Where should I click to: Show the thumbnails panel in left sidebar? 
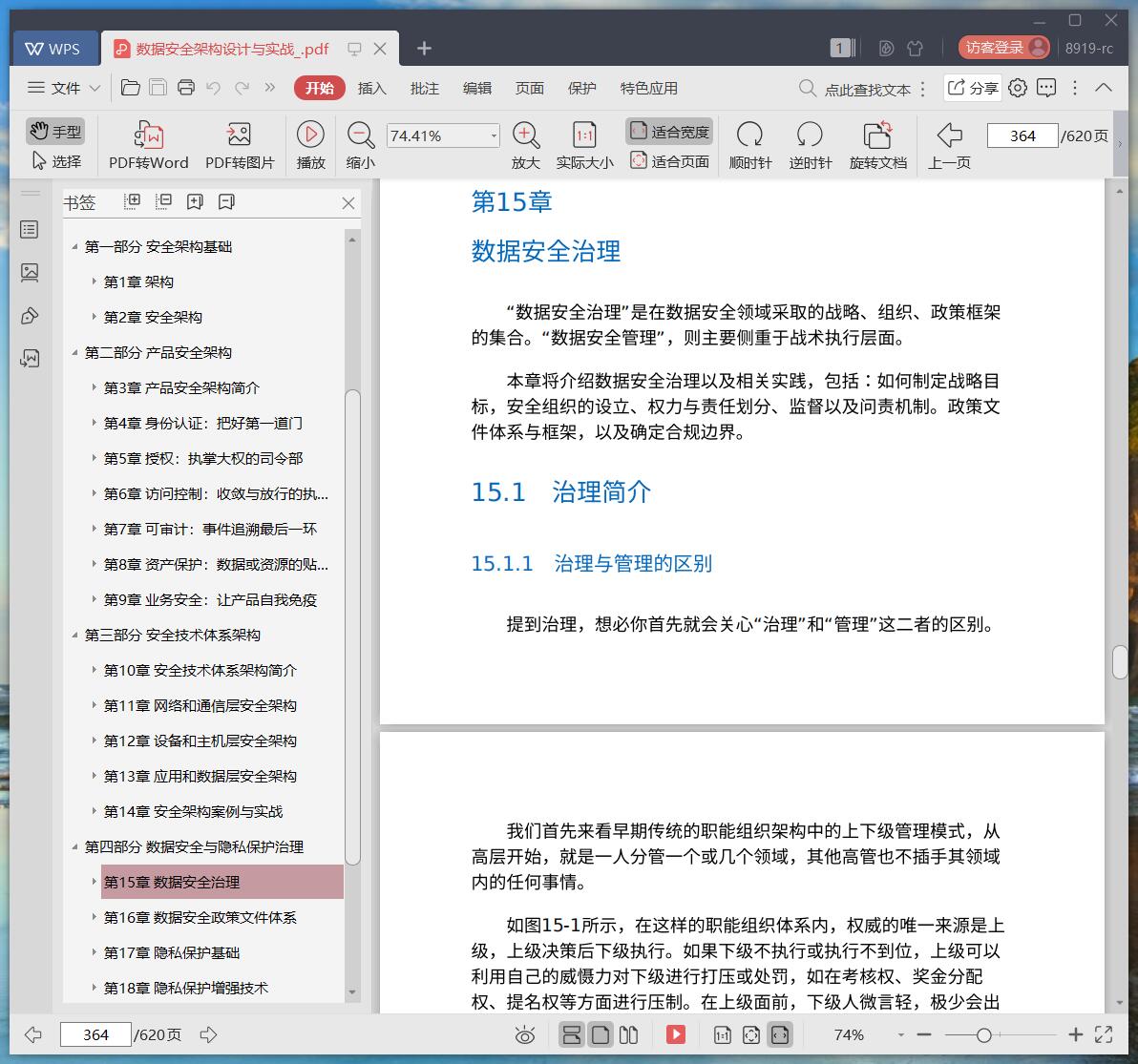tap(30, 273)
